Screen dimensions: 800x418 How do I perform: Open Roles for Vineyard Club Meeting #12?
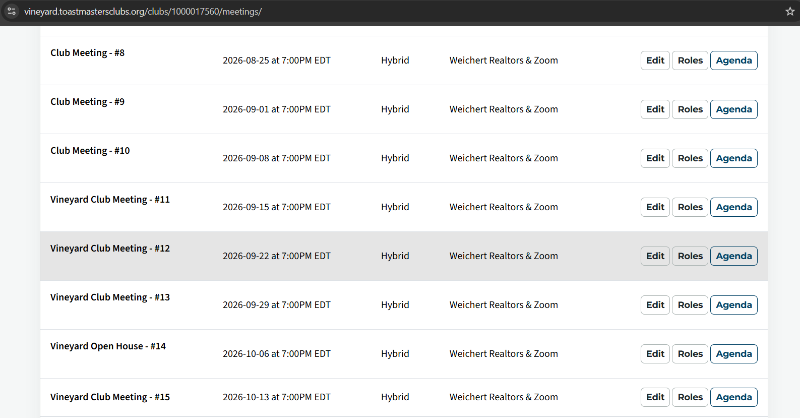(x=690, y=256)
